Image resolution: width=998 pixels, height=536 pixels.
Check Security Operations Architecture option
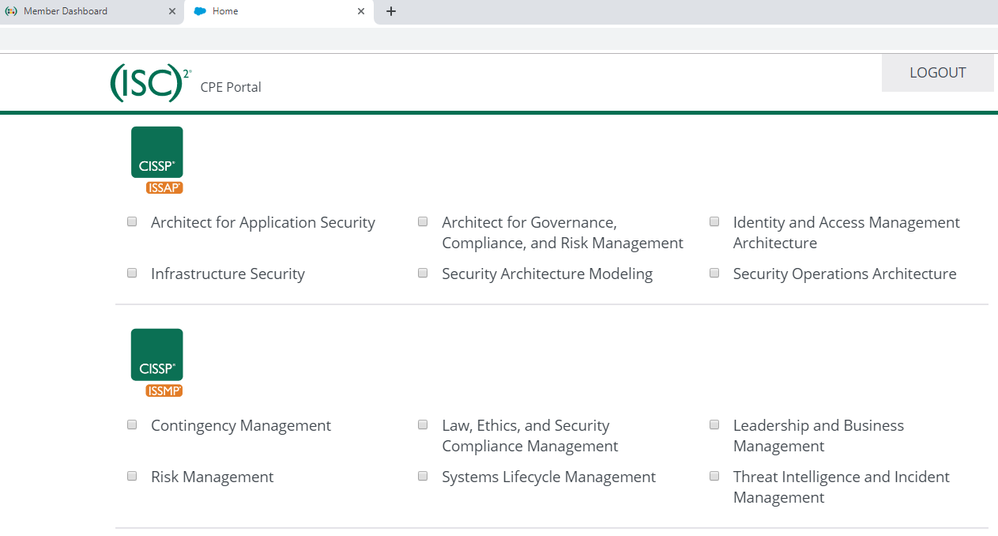click(x=714, y=273)
